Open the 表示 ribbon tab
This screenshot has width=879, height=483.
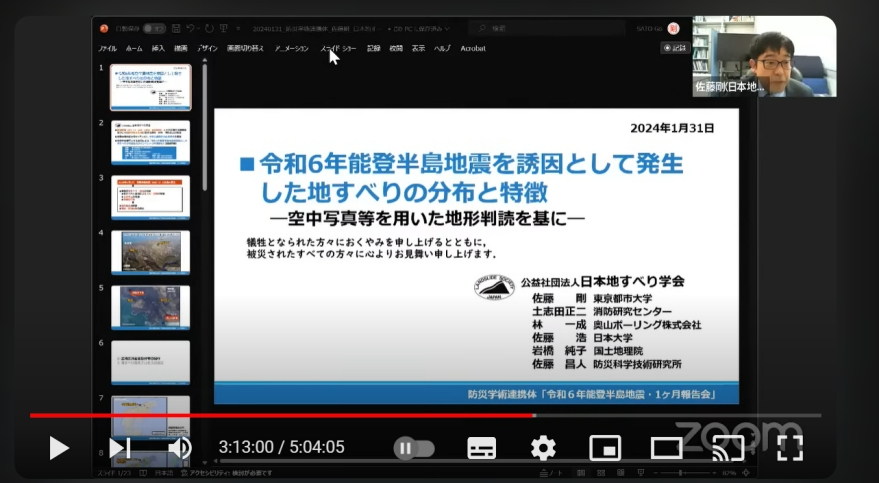pyautogui.click(x=419, y=49)
